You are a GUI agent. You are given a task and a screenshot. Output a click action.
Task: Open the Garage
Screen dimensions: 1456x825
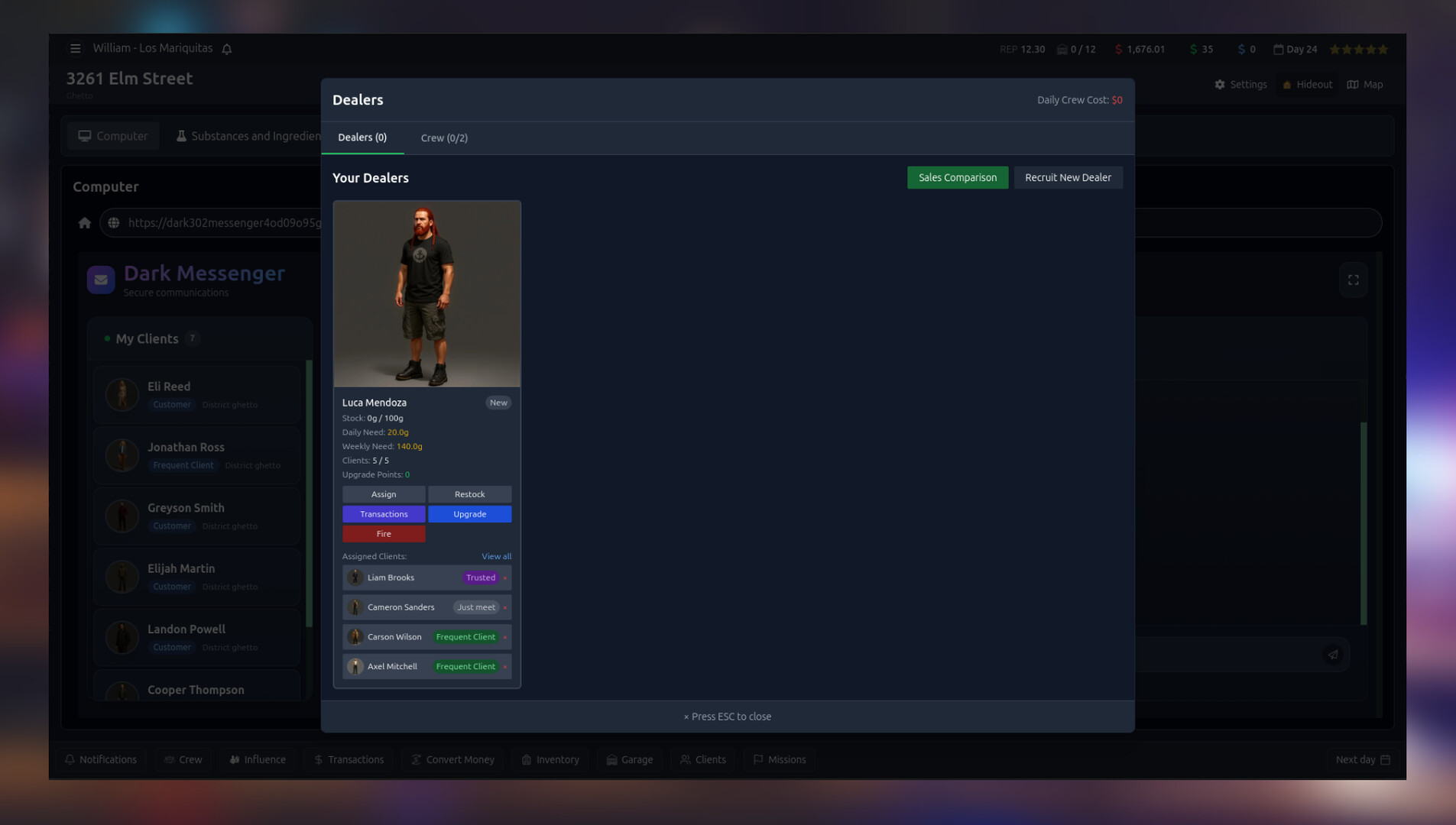click(630, 759)
